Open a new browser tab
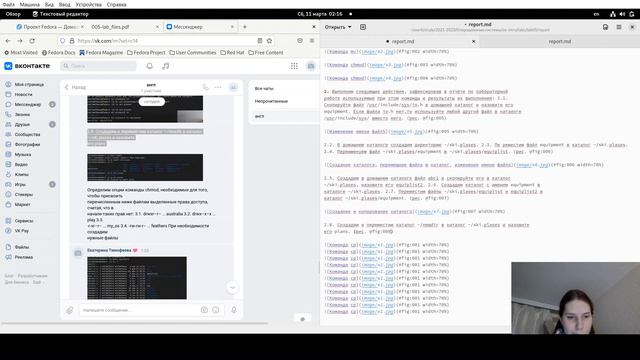640x360 pixels. (245, 27)
